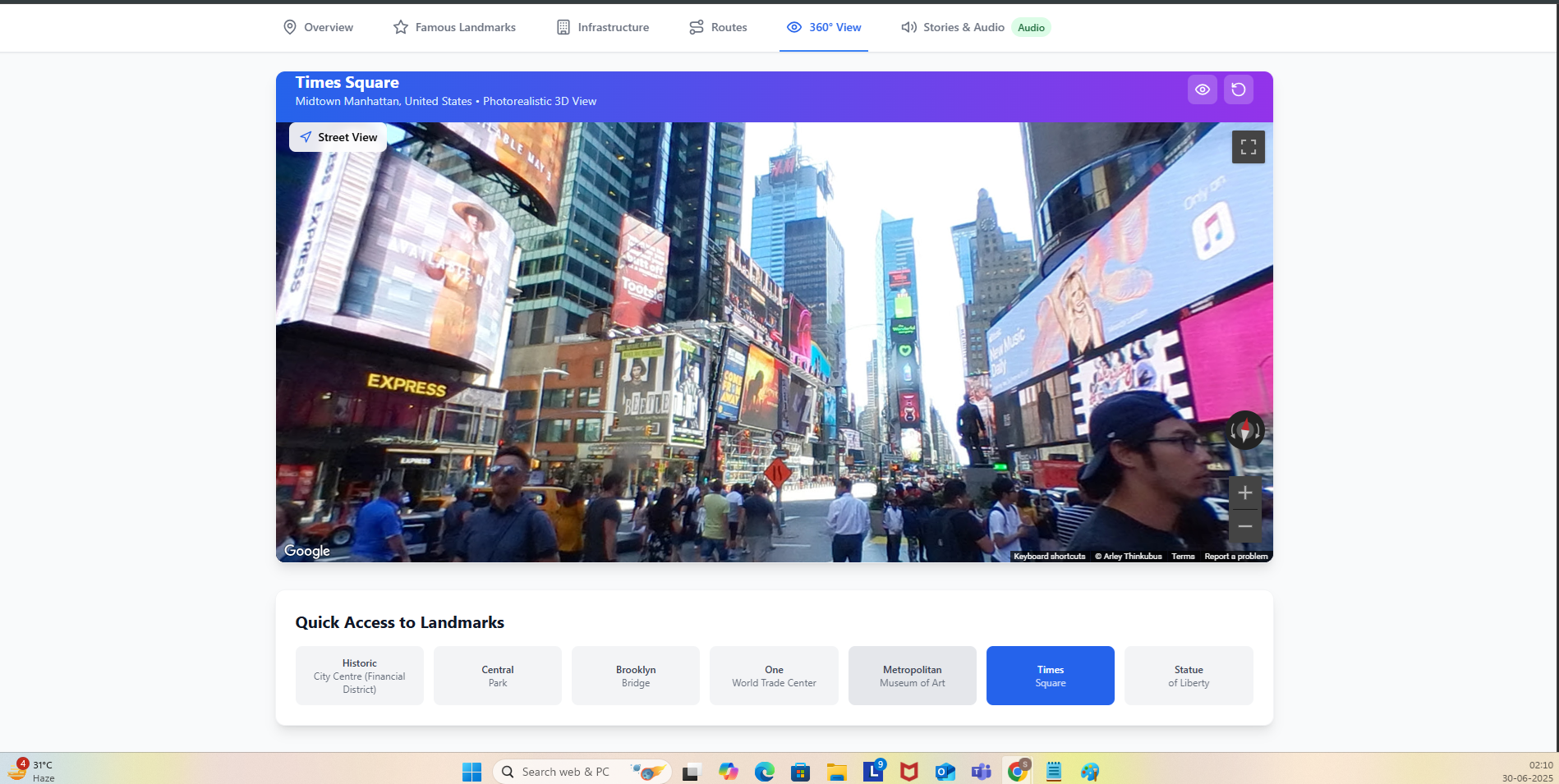Screen dimensions: 1559x784
Task: Open File Explorer from the taskbar
Action: coord(837,772)
